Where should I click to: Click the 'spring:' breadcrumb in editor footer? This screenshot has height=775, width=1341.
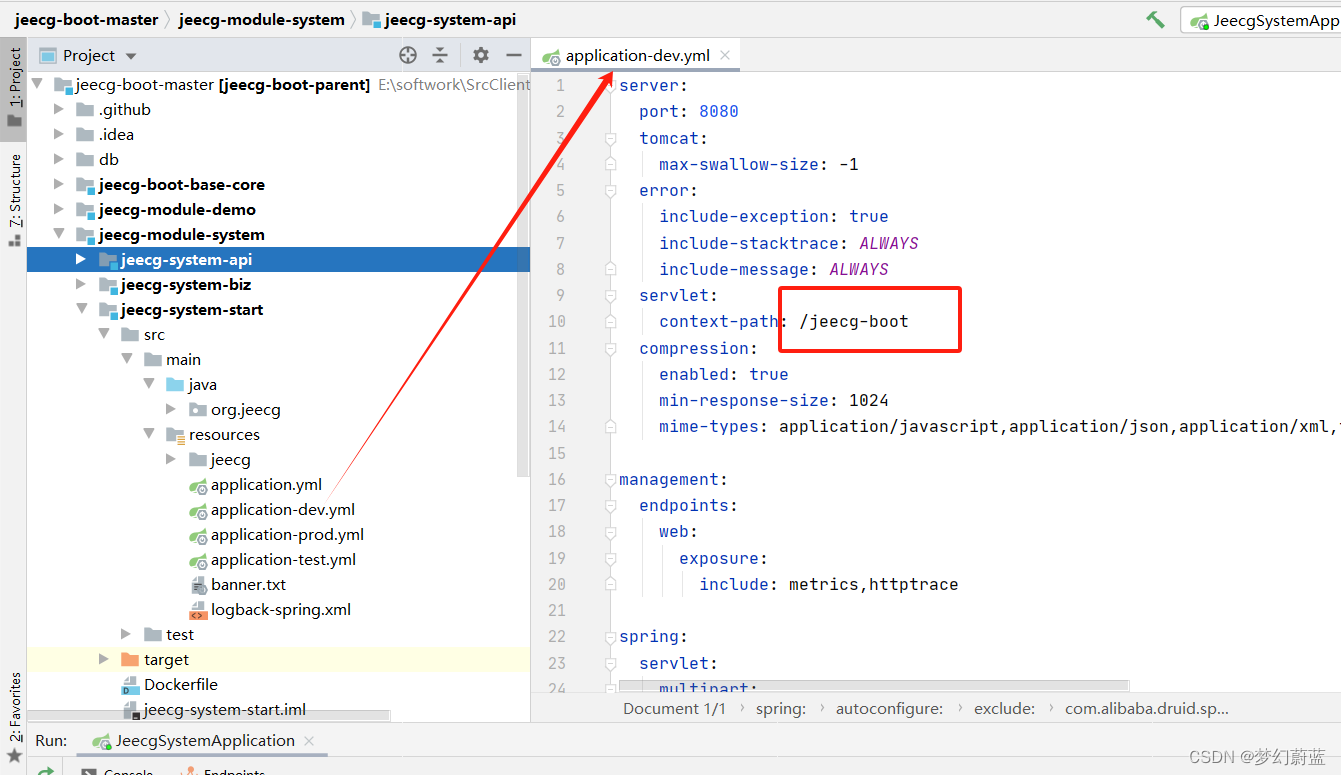tap(781, 708)
